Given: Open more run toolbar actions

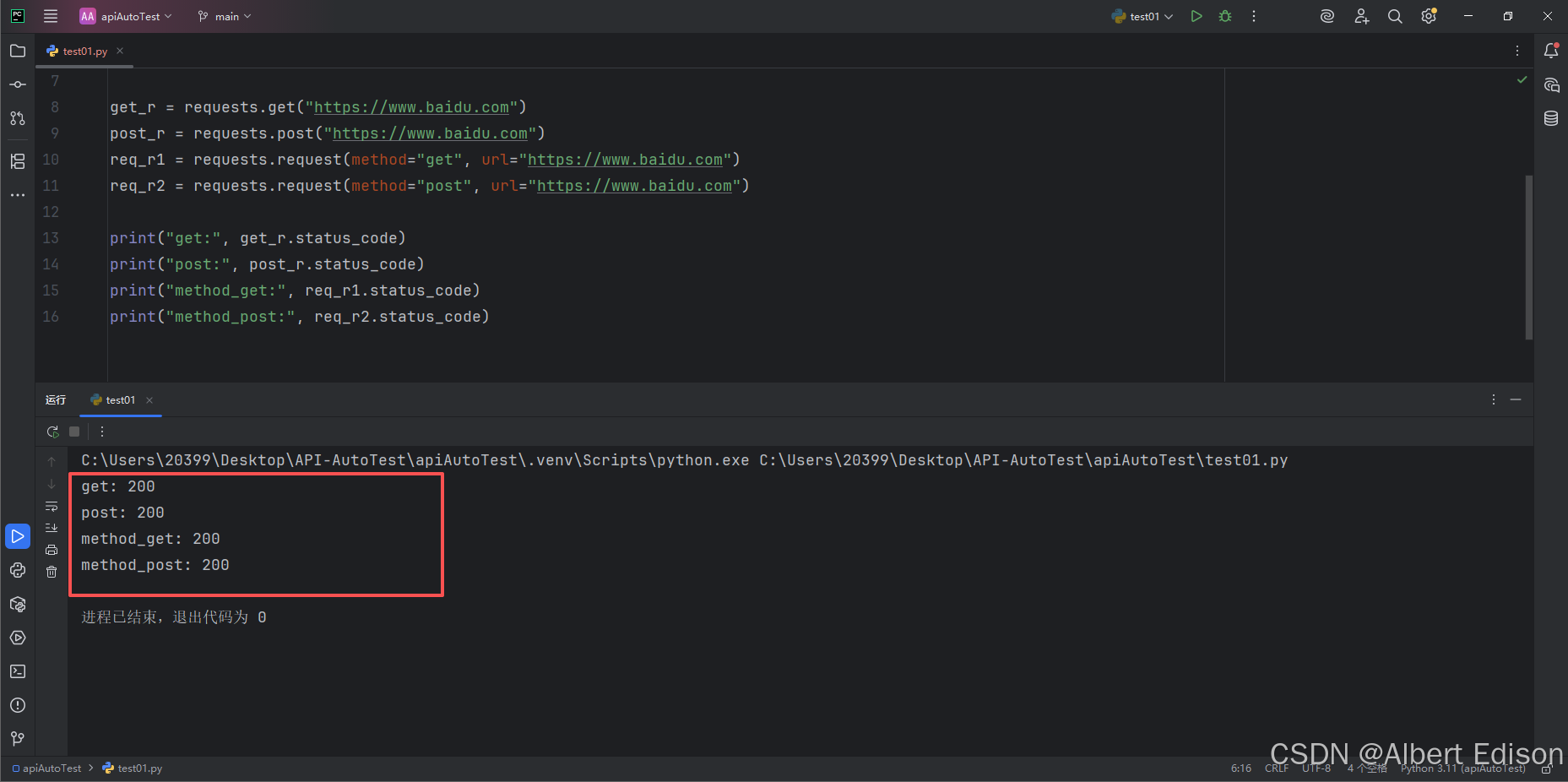Looking at the screenshot, I should point(102,432).
